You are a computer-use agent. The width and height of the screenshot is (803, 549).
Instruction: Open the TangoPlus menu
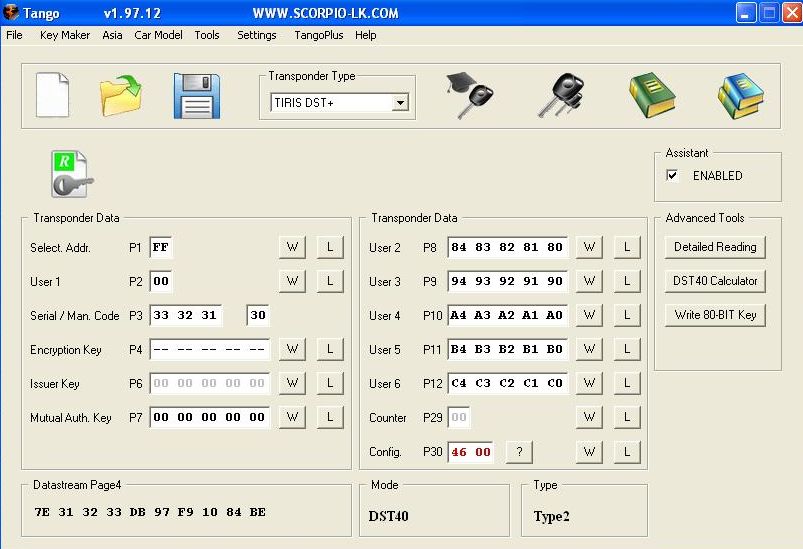pos(319,35)
